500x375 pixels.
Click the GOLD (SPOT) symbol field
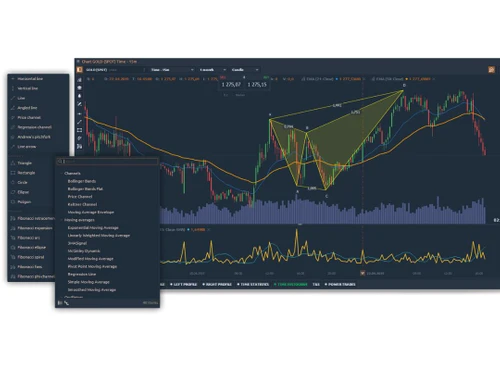tap(114, 70)
